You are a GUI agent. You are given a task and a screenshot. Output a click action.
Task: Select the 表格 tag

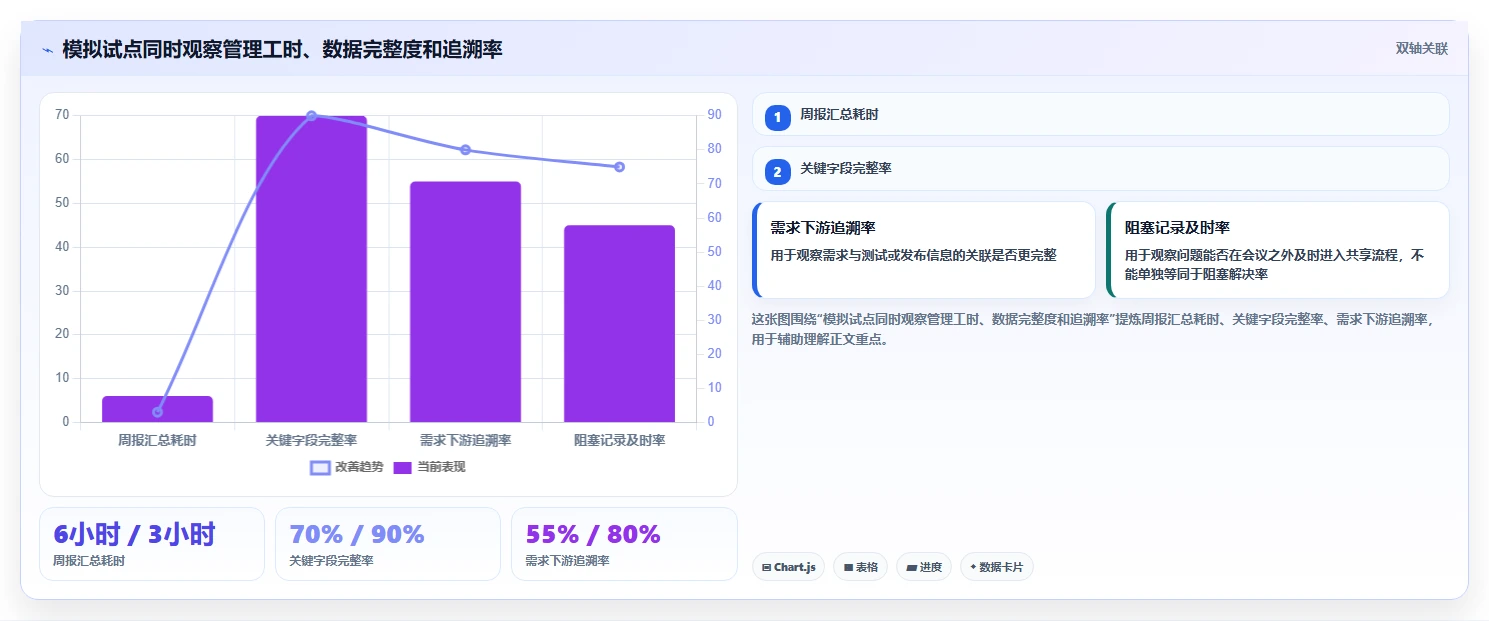(860, 567)
